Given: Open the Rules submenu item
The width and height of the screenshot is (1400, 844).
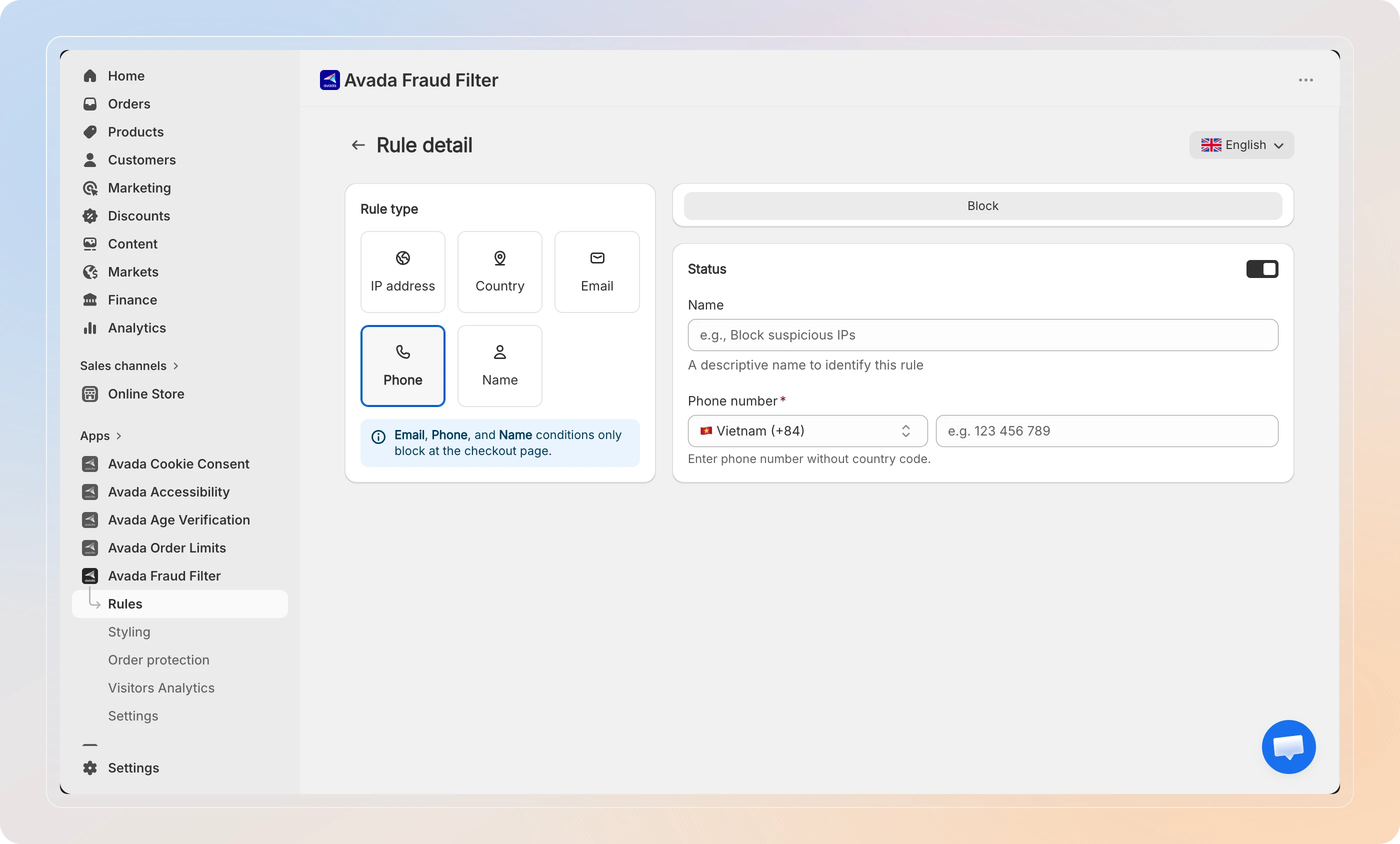Looking at the screenshot, I should tap(180, 603).
